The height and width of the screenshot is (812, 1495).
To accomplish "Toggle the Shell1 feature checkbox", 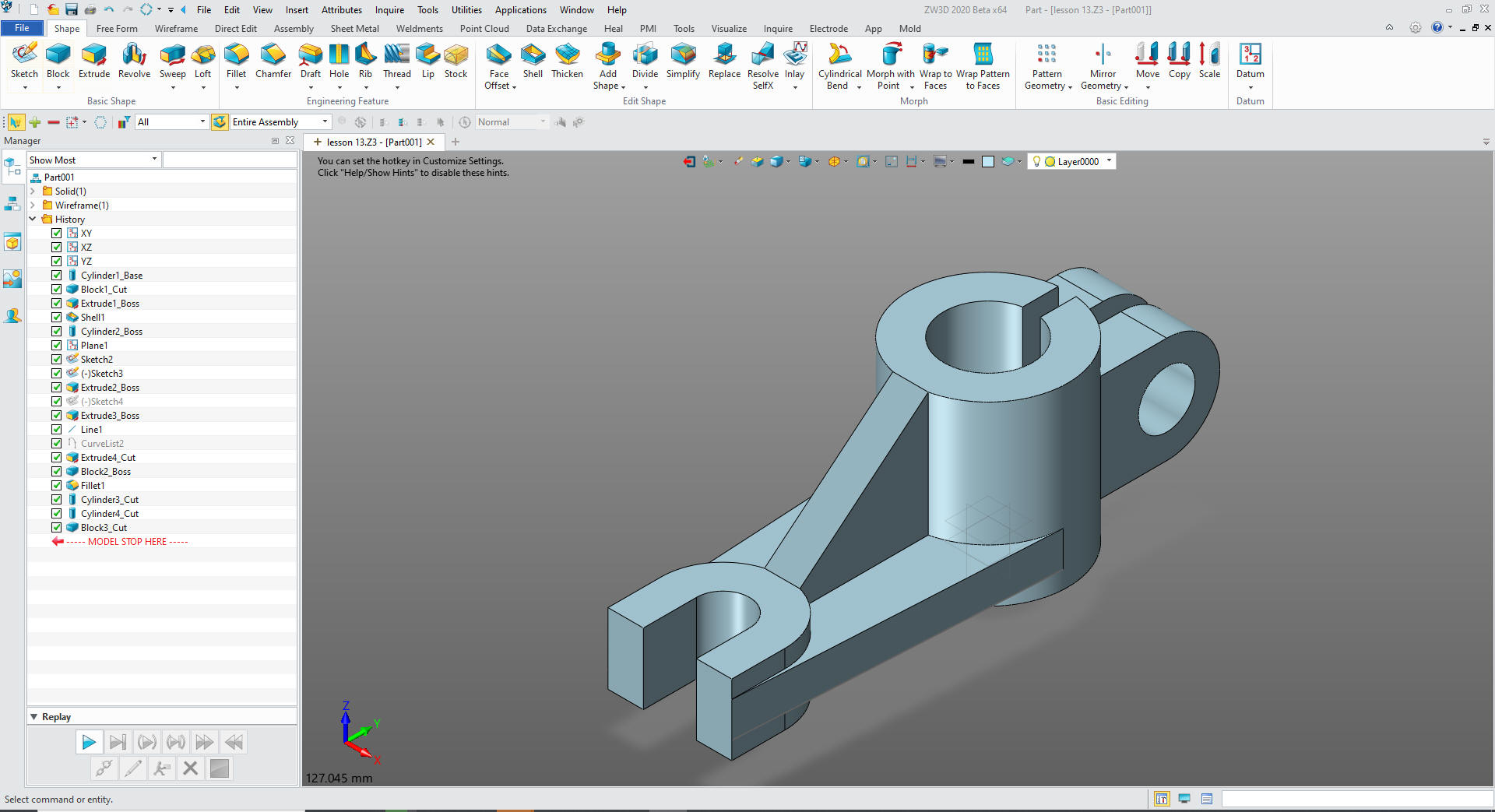I will pos(57,317).
